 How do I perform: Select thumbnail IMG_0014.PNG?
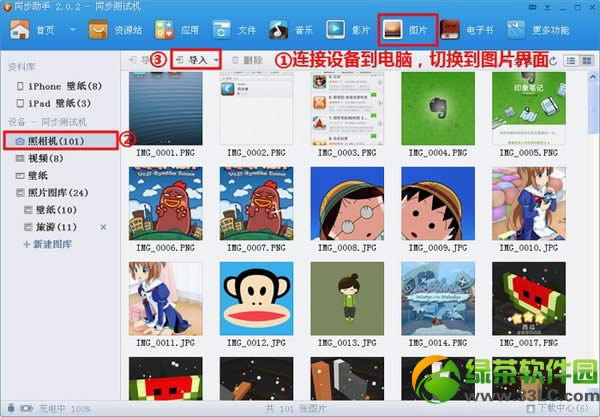438,299
